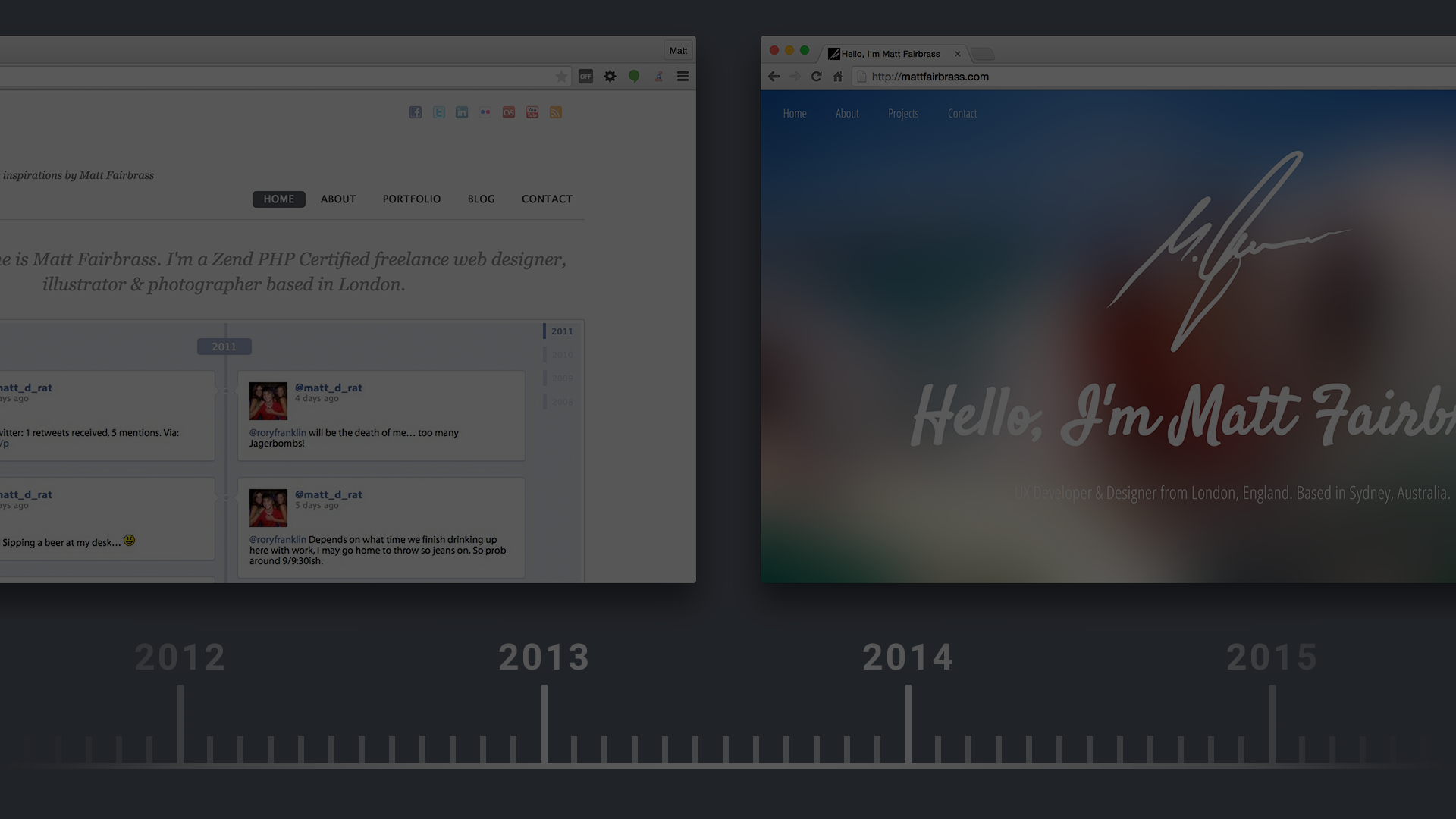
Task: Click the Matt profile button in left browser
Action: [678, 51]
